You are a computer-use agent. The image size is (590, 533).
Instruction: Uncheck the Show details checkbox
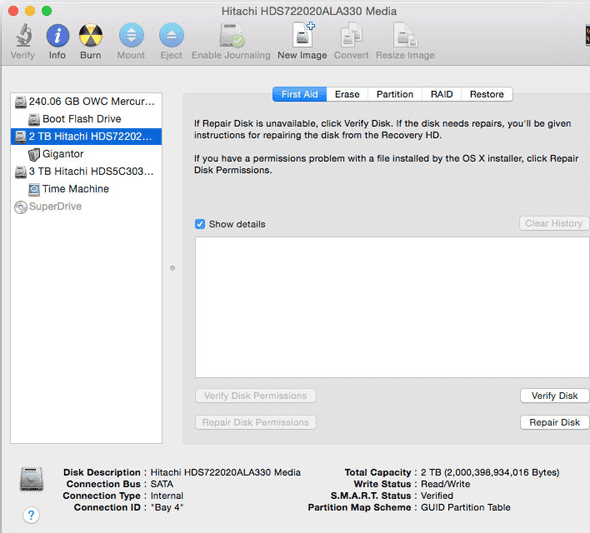pyautogui.click(x=200, y=224)
